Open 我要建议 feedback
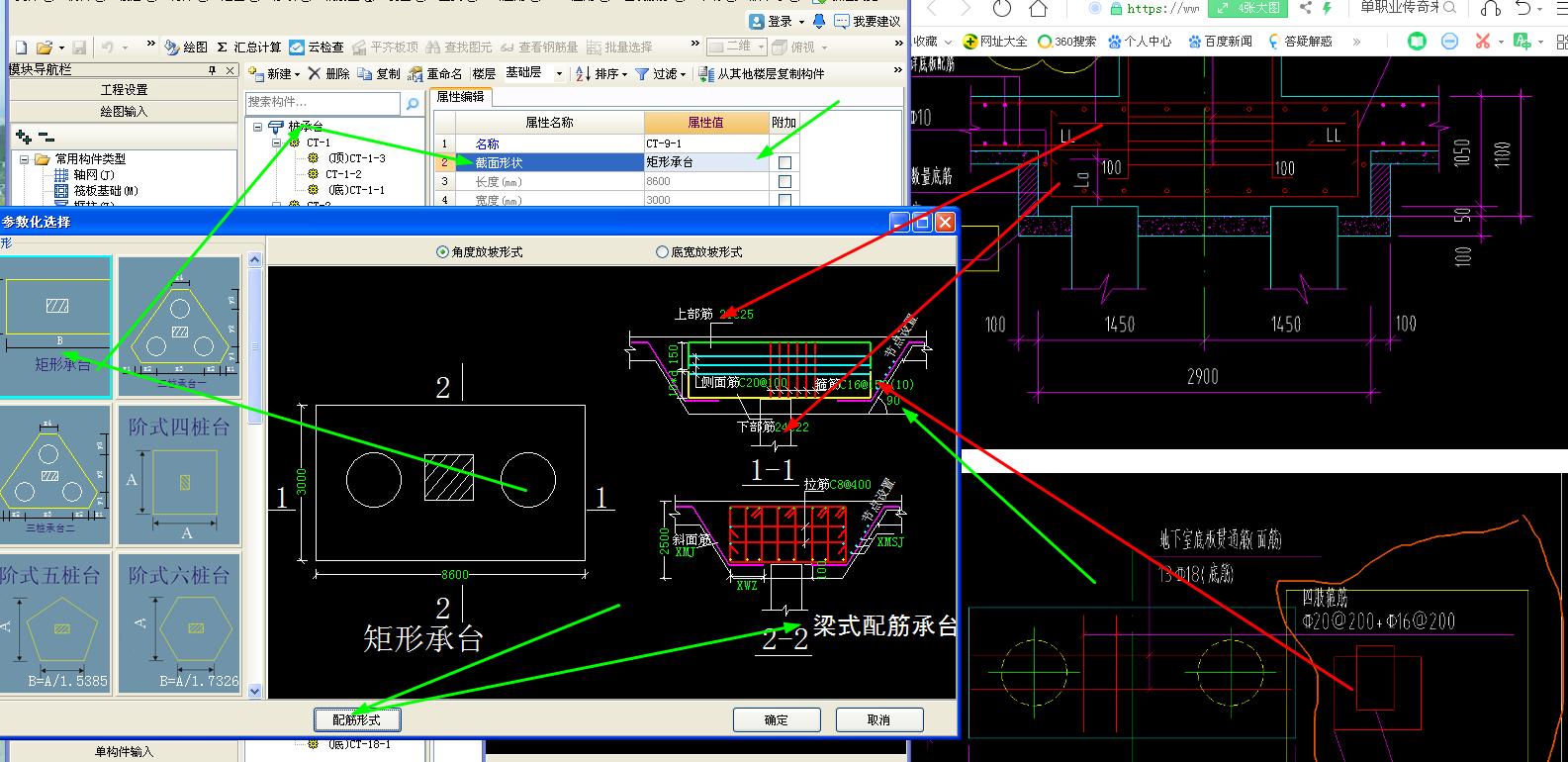 click(868, 21)
